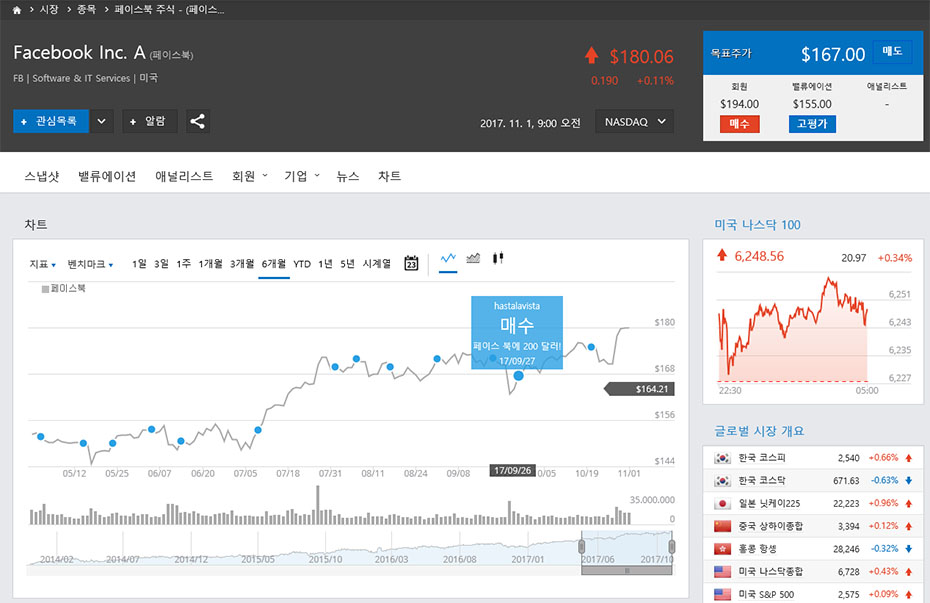Add stock to 관심목록 watchlist
930x603 pixels.
point(51,122)
